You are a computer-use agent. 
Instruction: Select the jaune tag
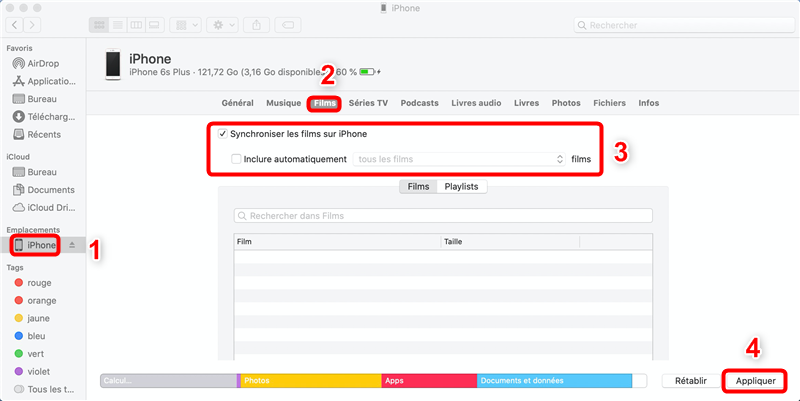pyautogui.click(x=33, y=318)
